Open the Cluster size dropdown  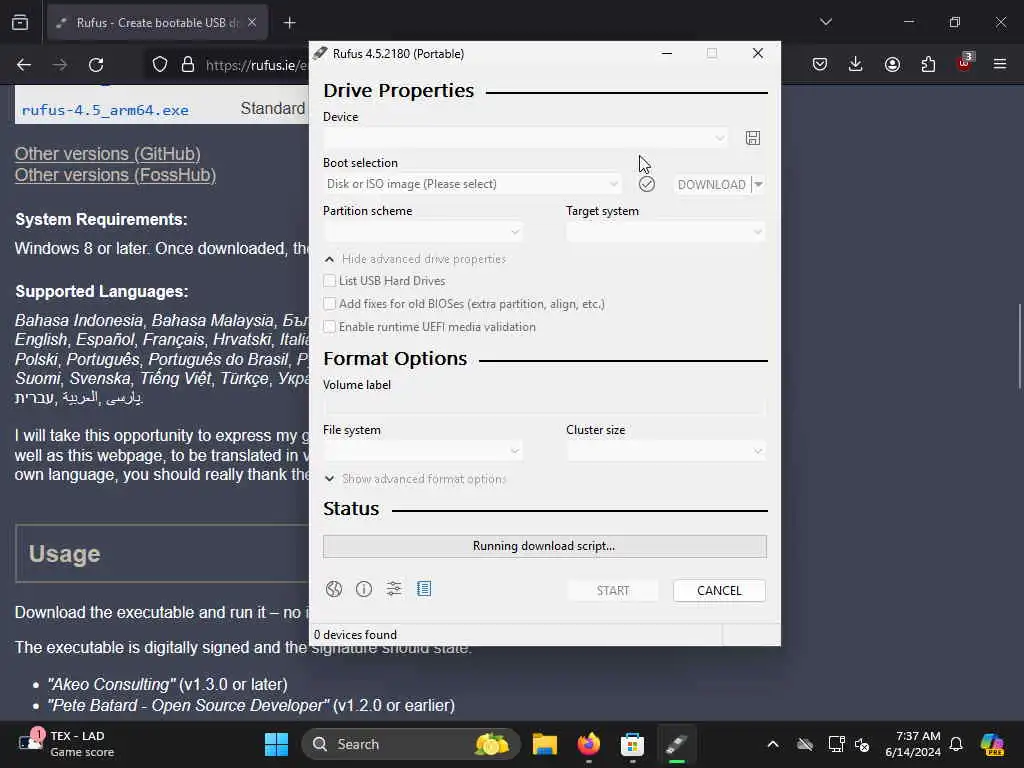pos(665,451)
